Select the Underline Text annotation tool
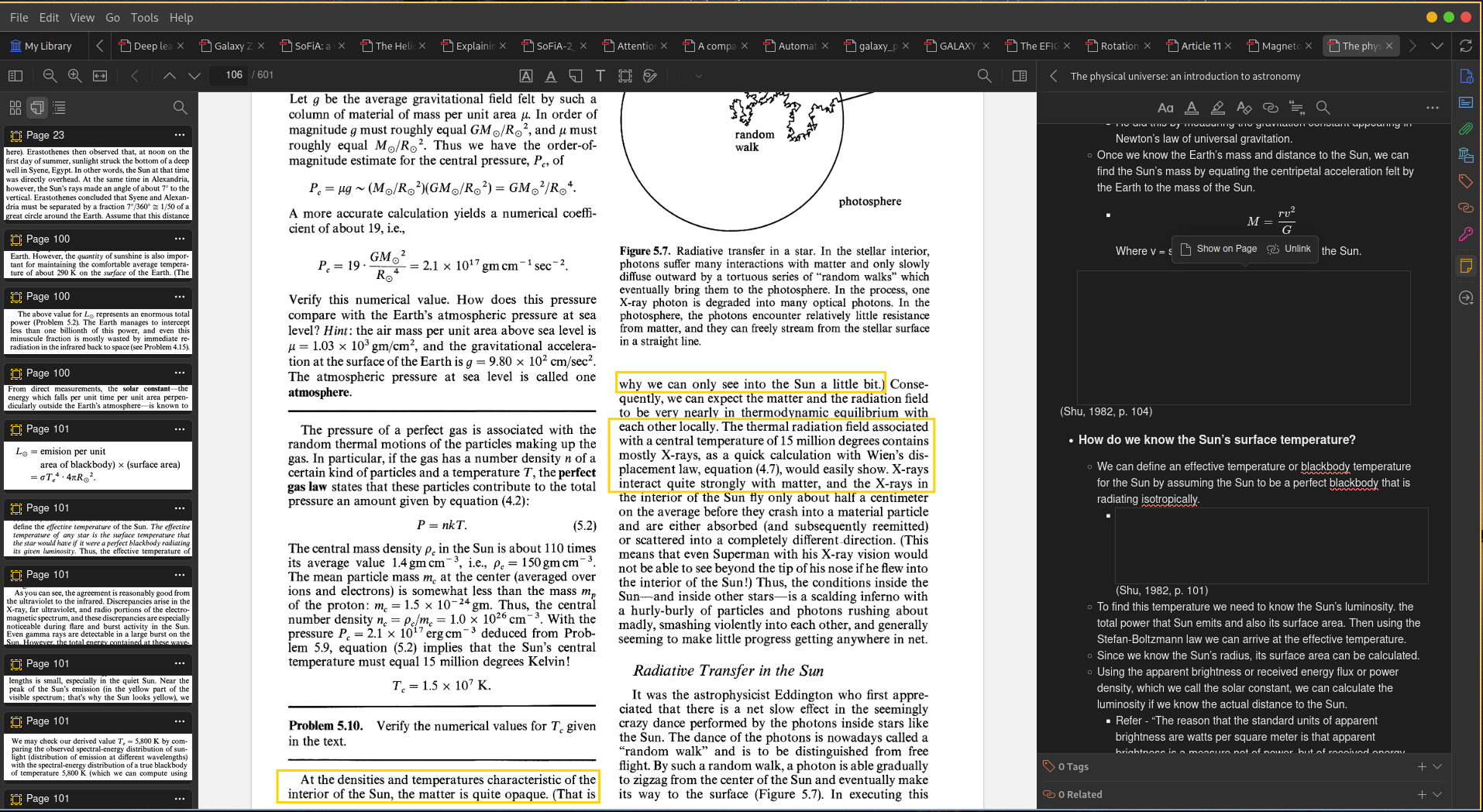This screenshot has height=812, width=1483. (x=551, y=75)
